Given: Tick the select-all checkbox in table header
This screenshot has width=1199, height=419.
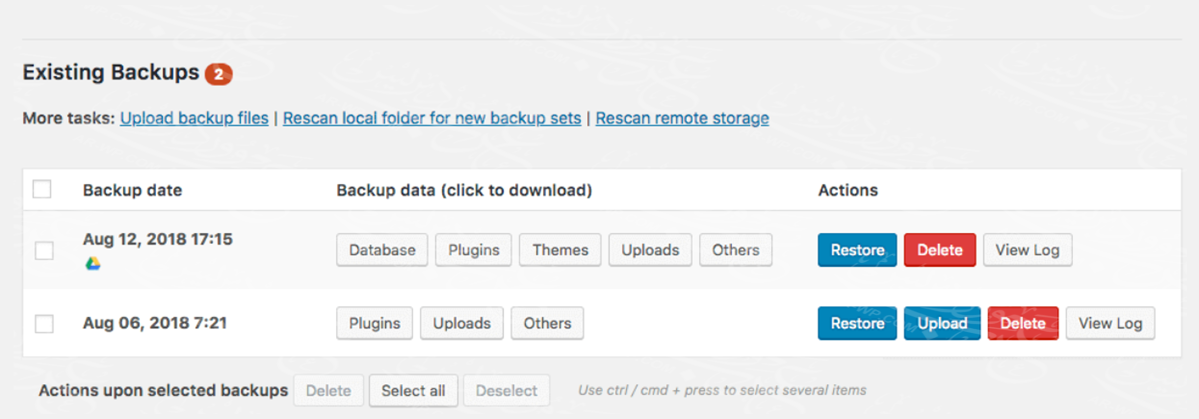Looking at the screenshot, I should coord(42,189).
